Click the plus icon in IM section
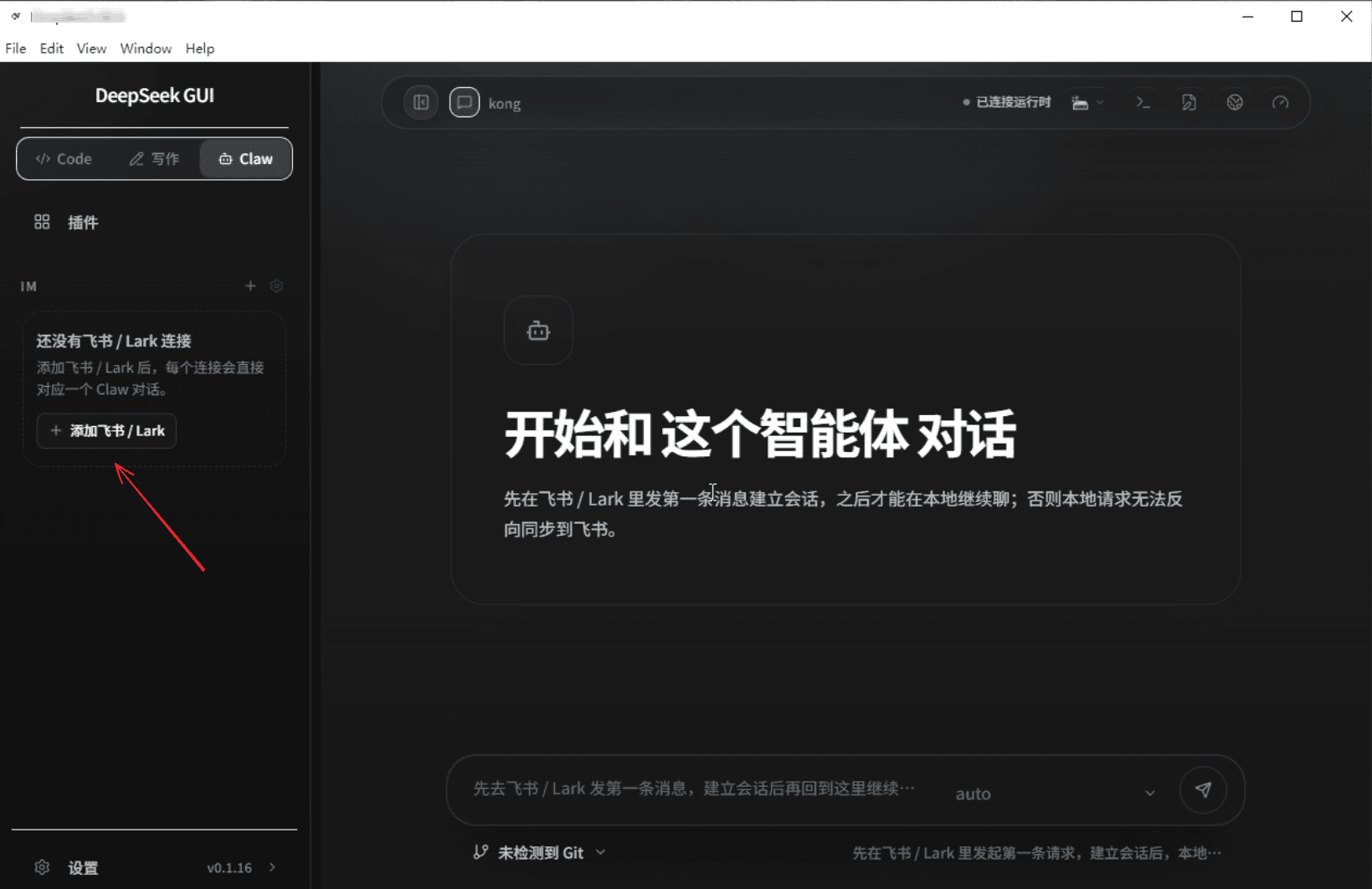 (x=250, y=285)
